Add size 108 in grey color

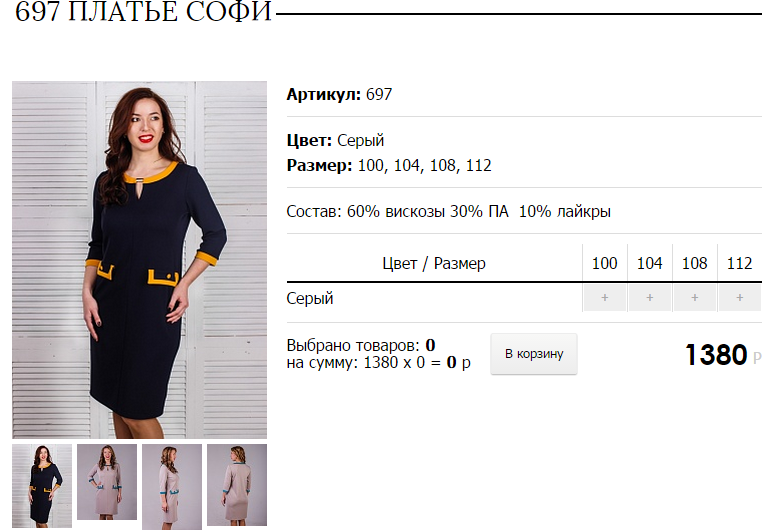point(694,298)
